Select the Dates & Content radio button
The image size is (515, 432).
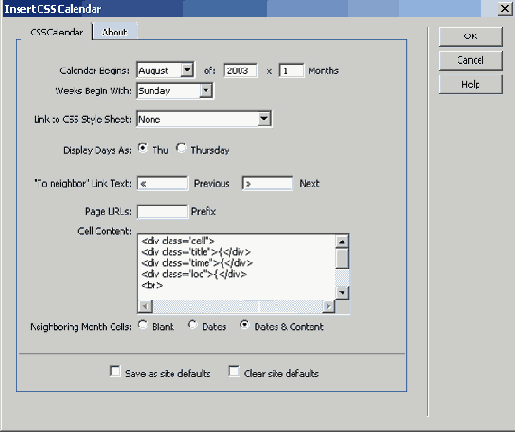(244, 325)
